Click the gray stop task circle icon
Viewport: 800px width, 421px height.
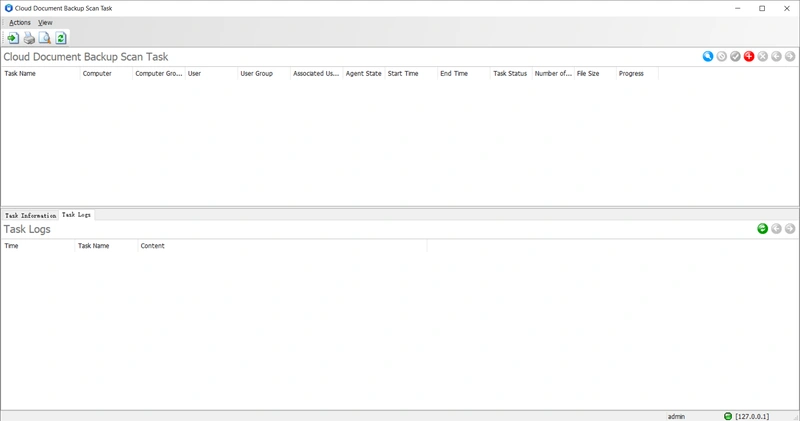tap(721, 56)
